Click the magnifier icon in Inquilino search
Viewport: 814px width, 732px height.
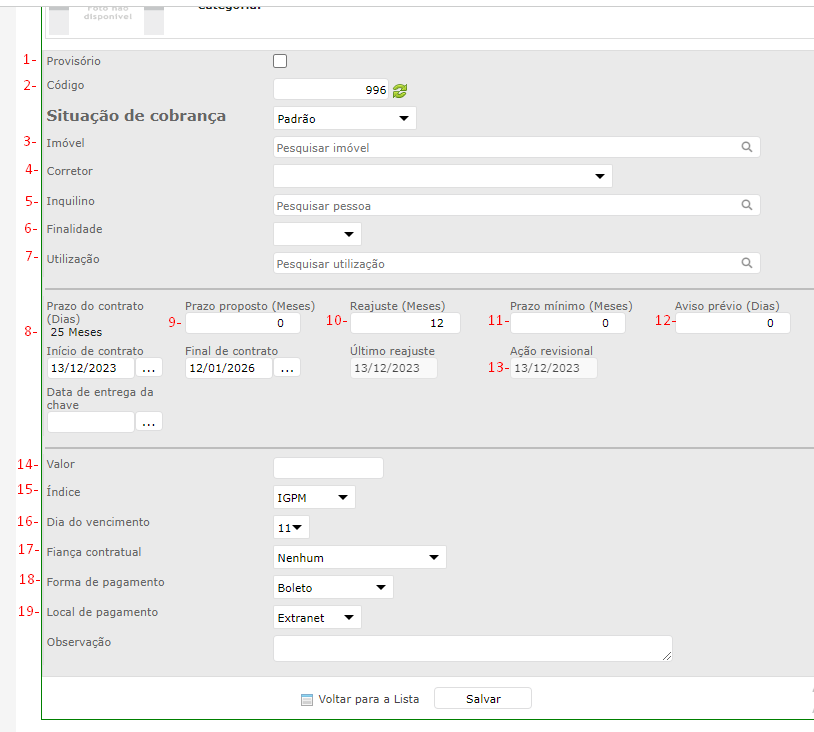click(746, 205)
